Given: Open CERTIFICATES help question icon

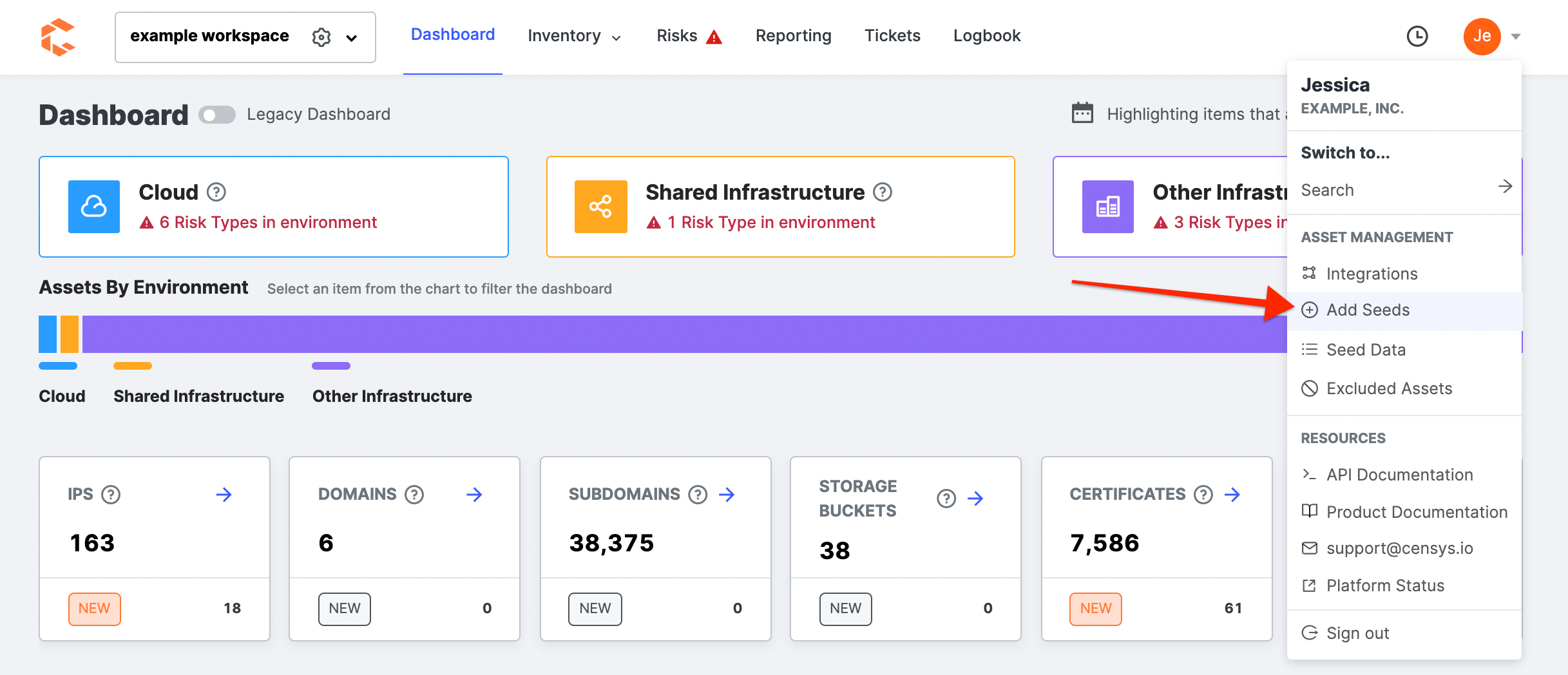Looking at the screenshot, I should point(1203,495).
